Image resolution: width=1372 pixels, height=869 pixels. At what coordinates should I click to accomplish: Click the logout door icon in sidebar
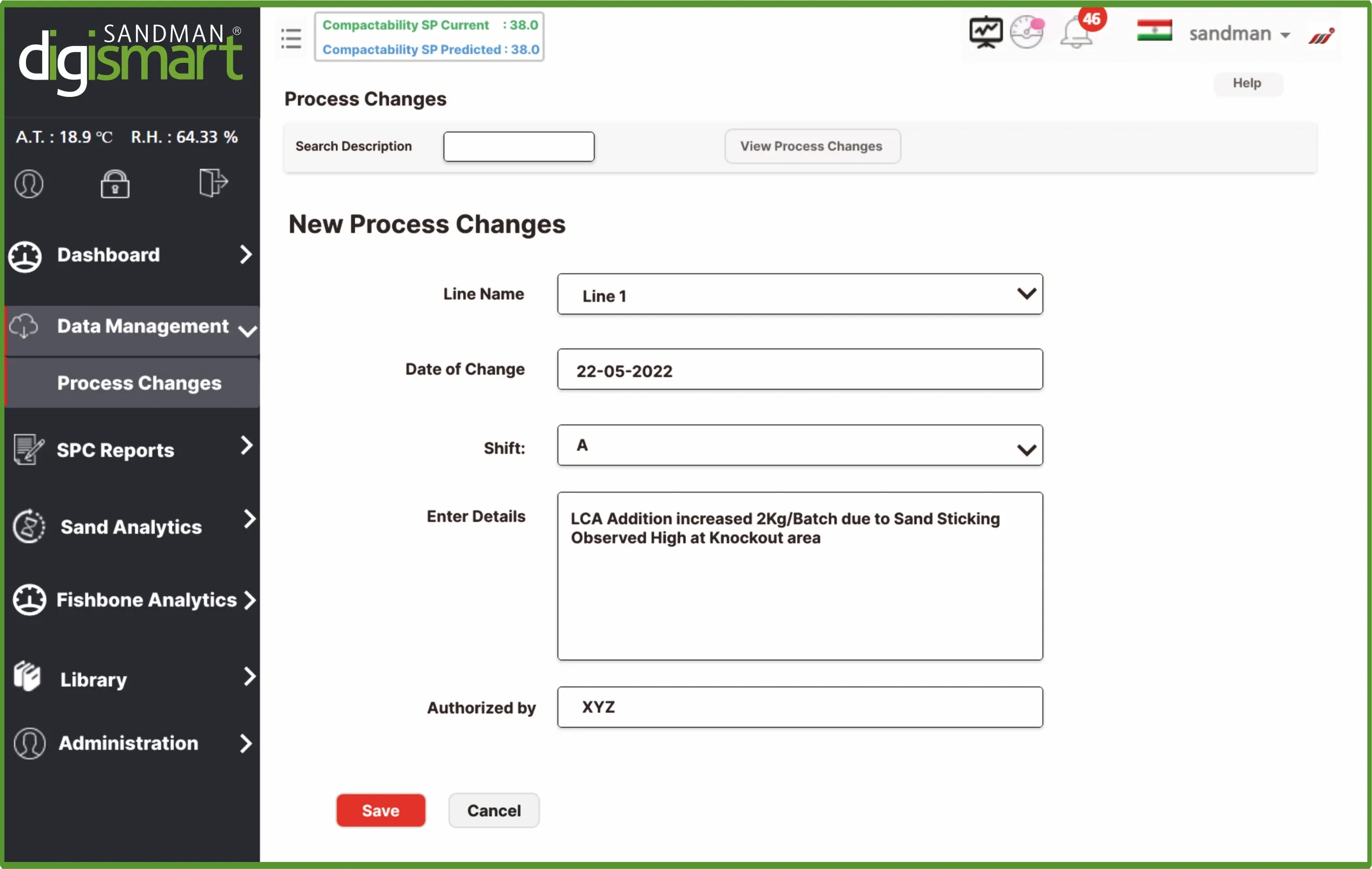click(213, 182)
